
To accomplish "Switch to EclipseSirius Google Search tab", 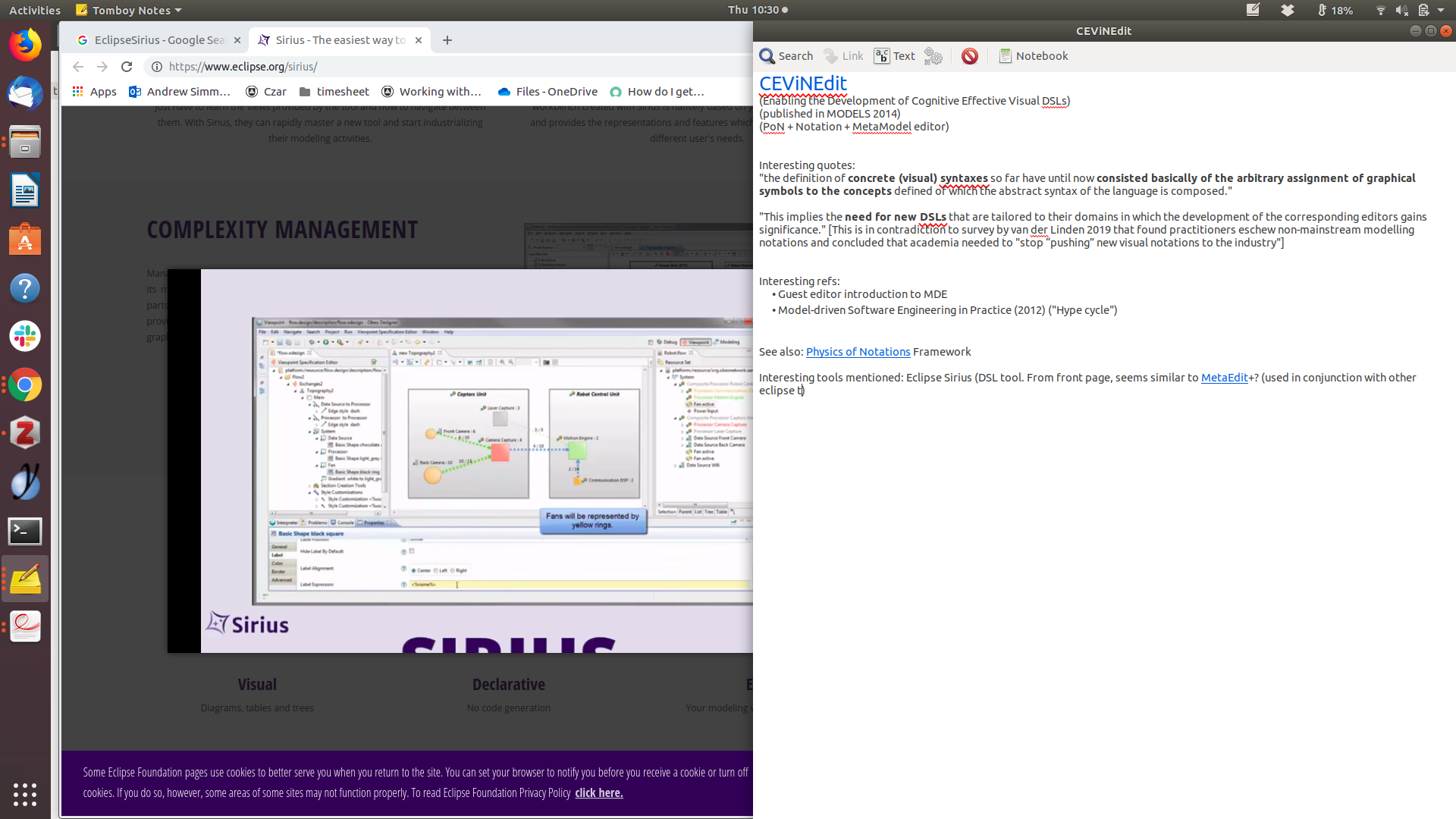I will 159,40.
